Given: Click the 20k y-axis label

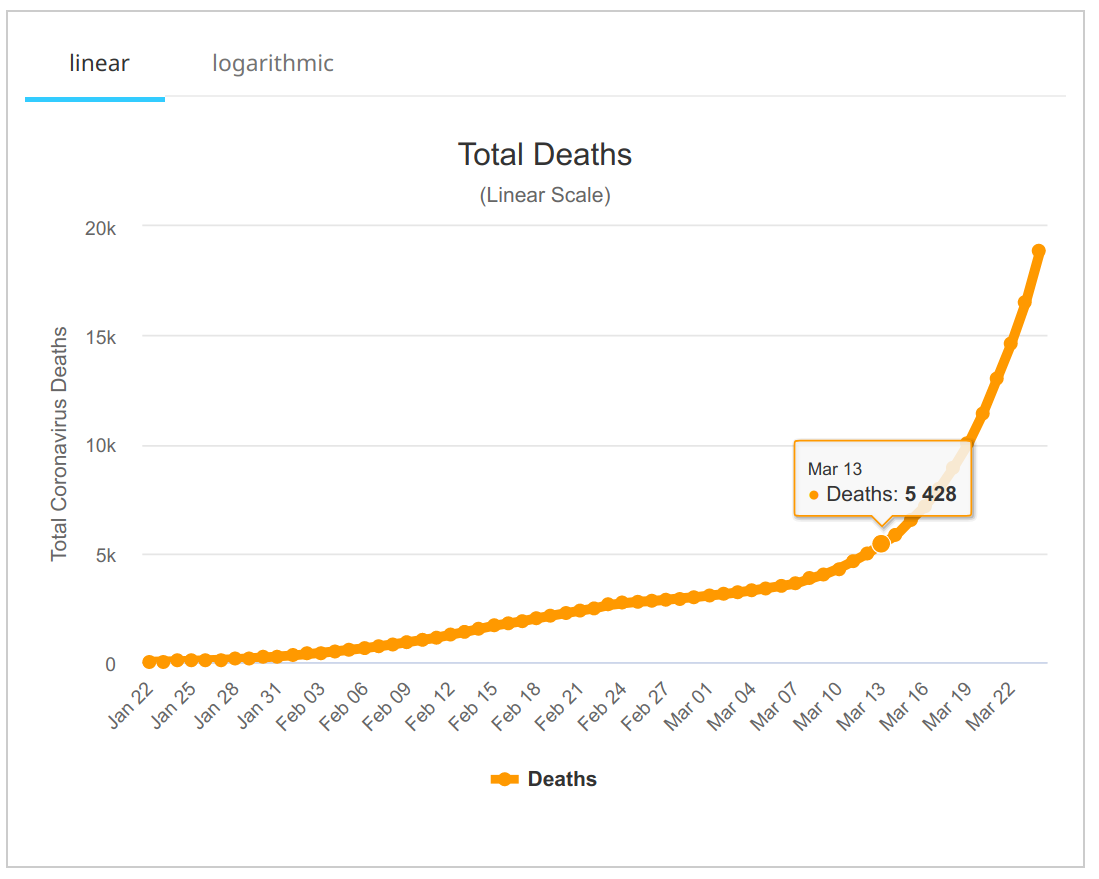Looking at the screenshot, I should 99,228.
